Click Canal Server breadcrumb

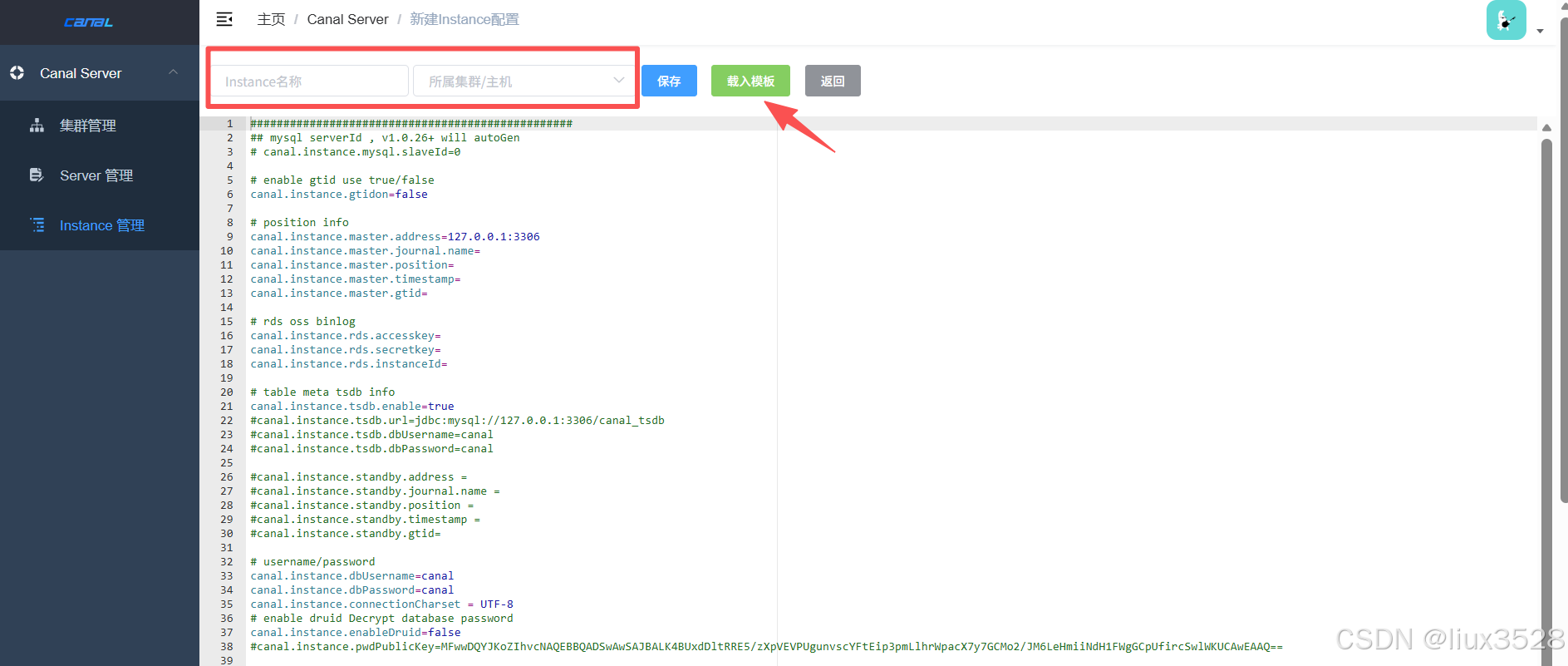pyautogui.click(x=347, y=19)
